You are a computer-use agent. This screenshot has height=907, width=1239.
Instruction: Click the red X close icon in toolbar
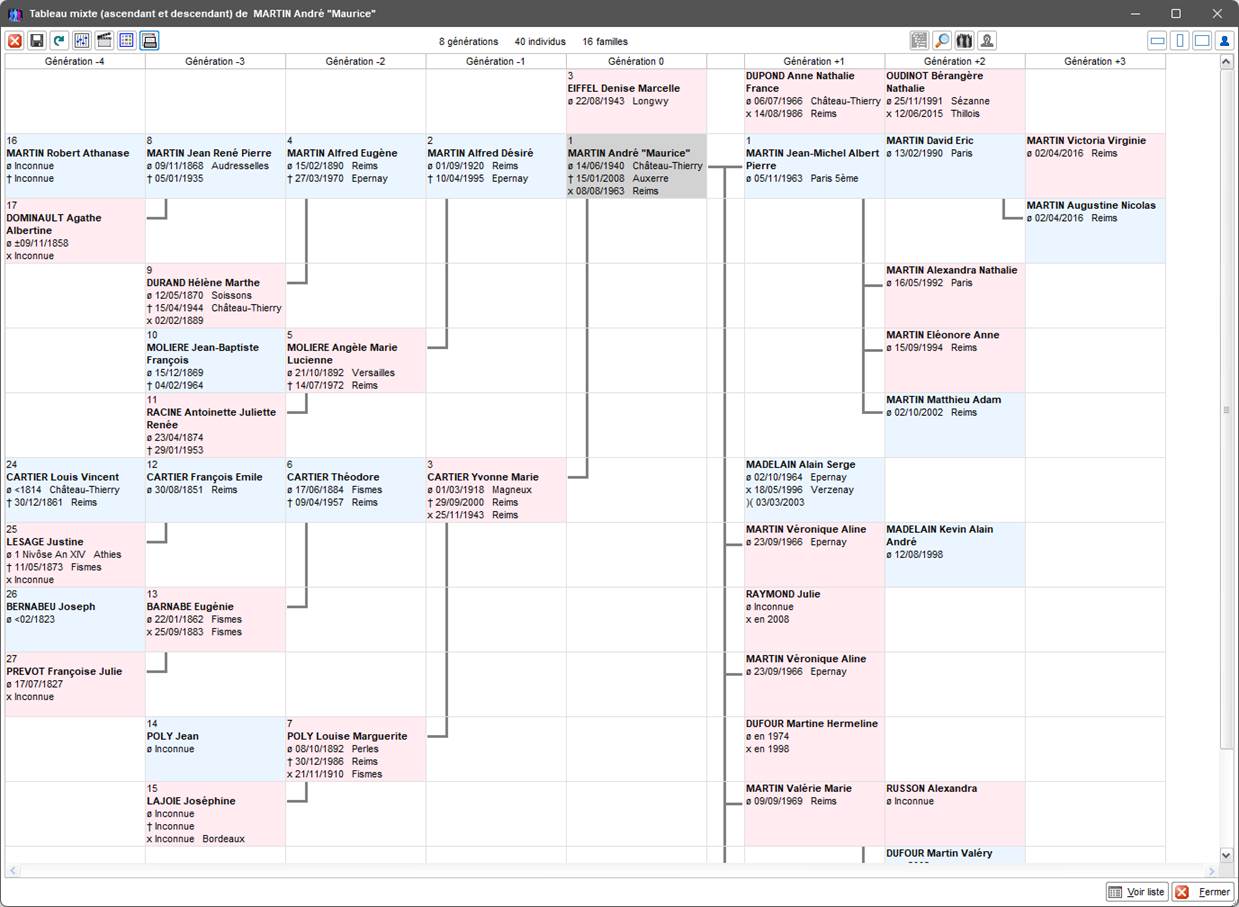[x=15, y=41]
